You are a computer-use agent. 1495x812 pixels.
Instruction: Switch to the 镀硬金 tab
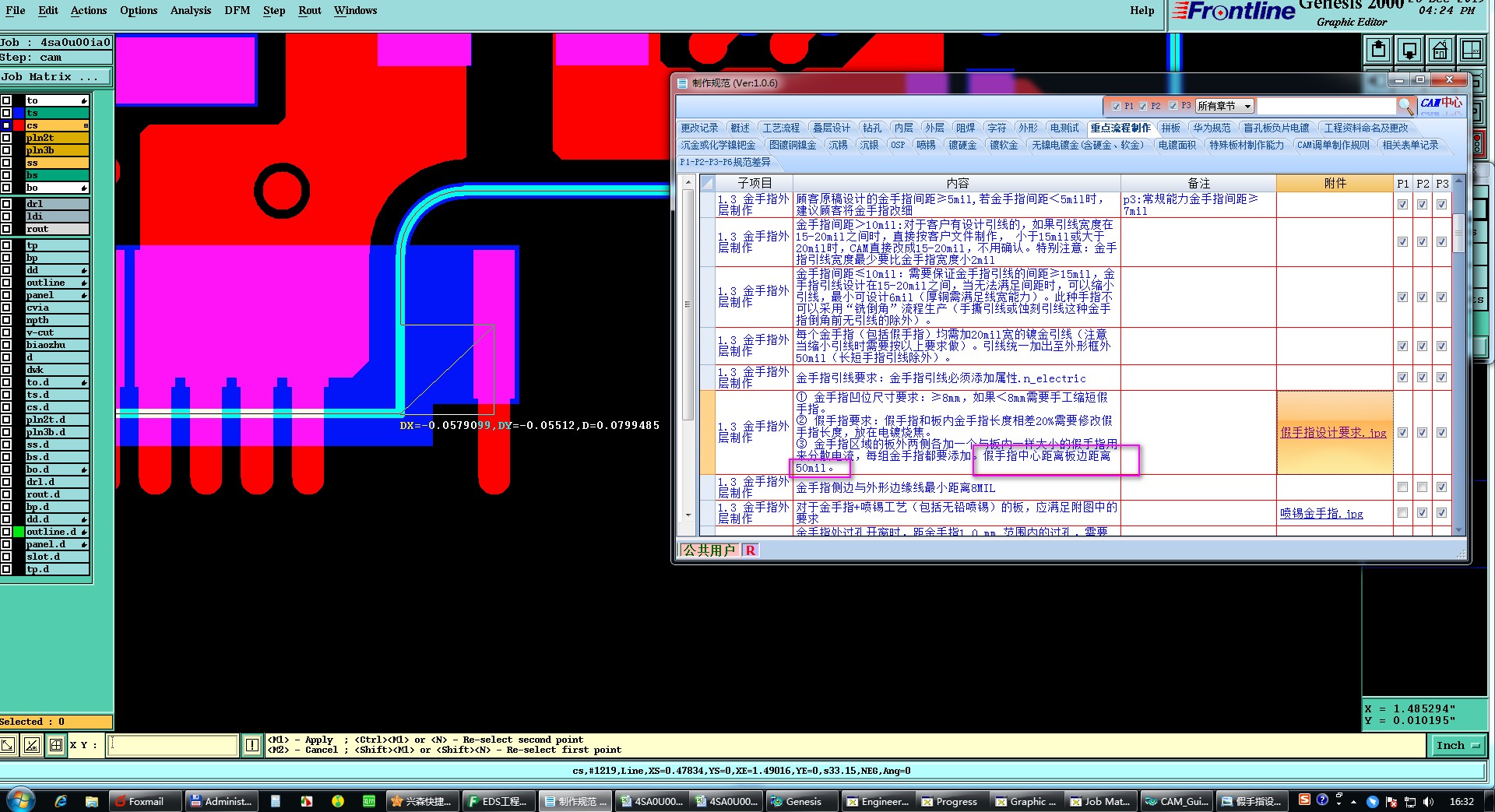(962, 145)
